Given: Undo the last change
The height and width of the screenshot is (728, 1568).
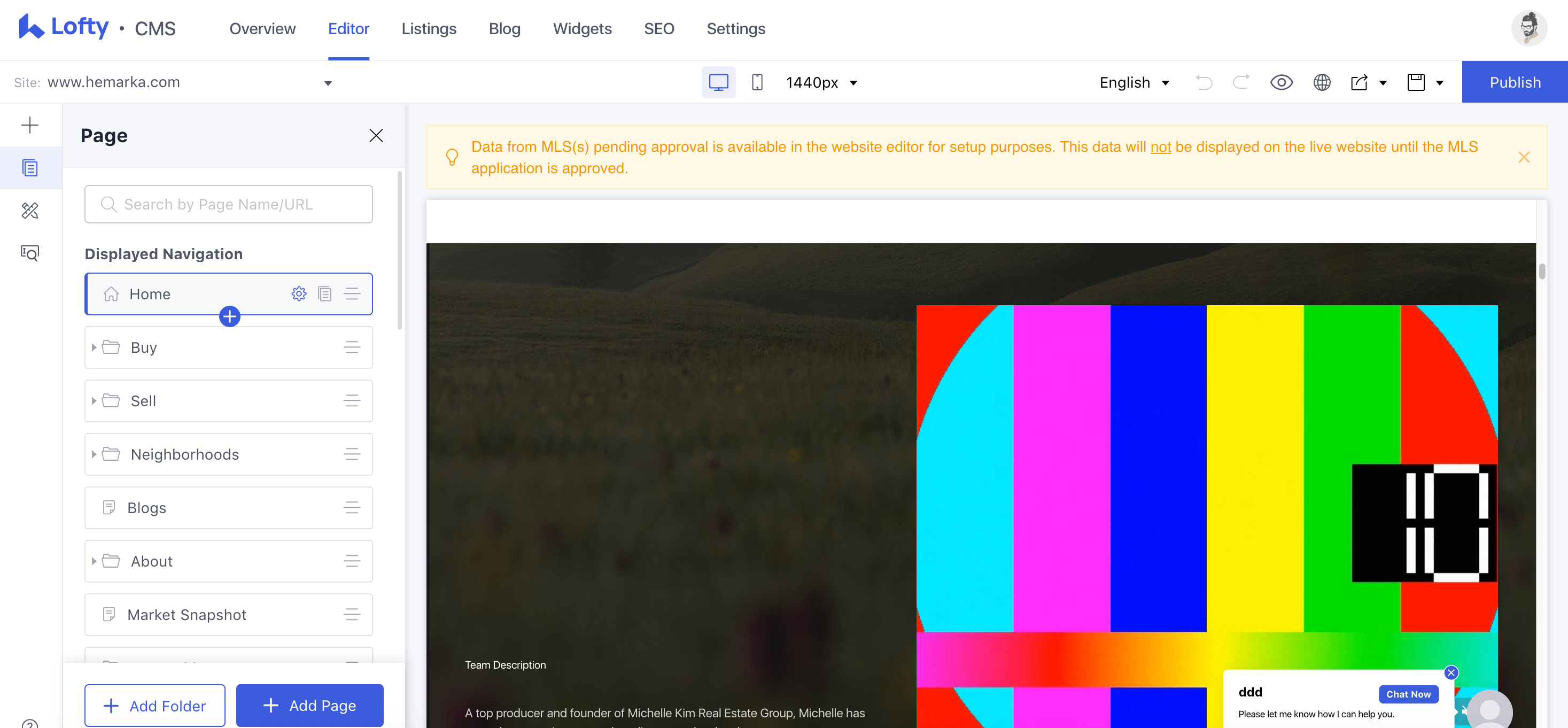Looking at the screenshot, I should (1204, 82).
